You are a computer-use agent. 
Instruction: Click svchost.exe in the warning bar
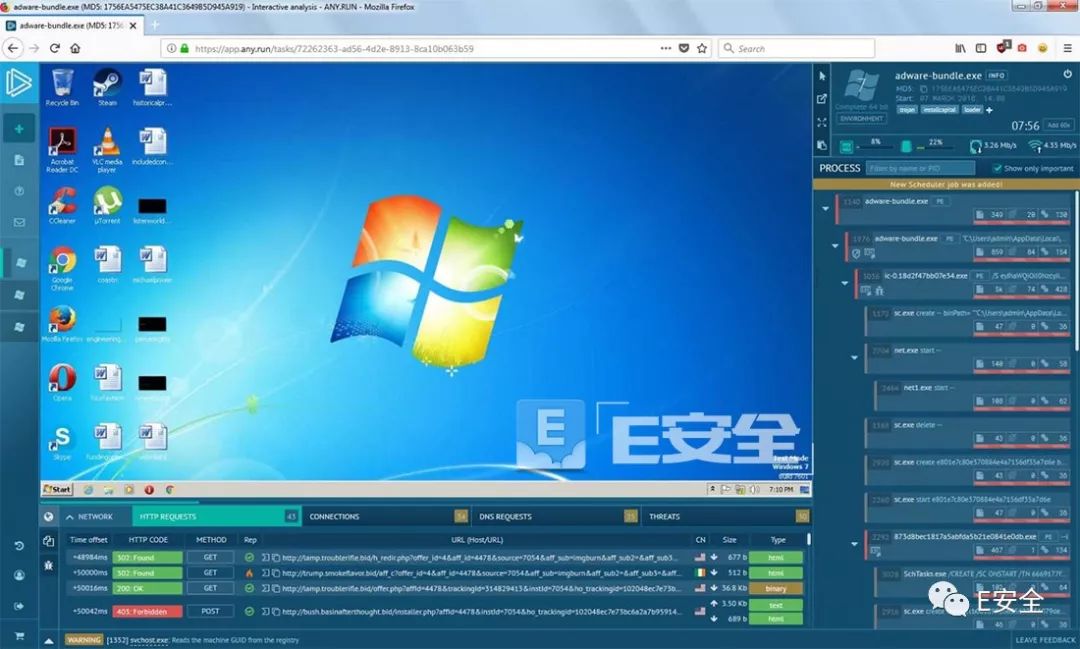149,640
